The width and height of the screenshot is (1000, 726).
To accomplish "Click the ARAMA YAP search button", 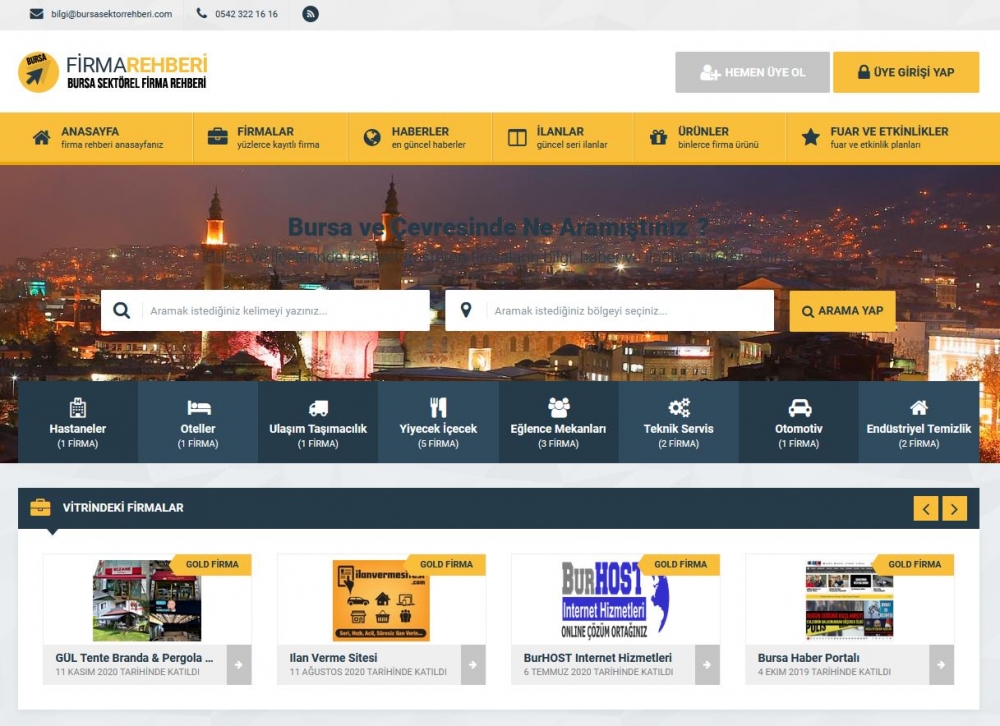I will [x=842, y=311].
